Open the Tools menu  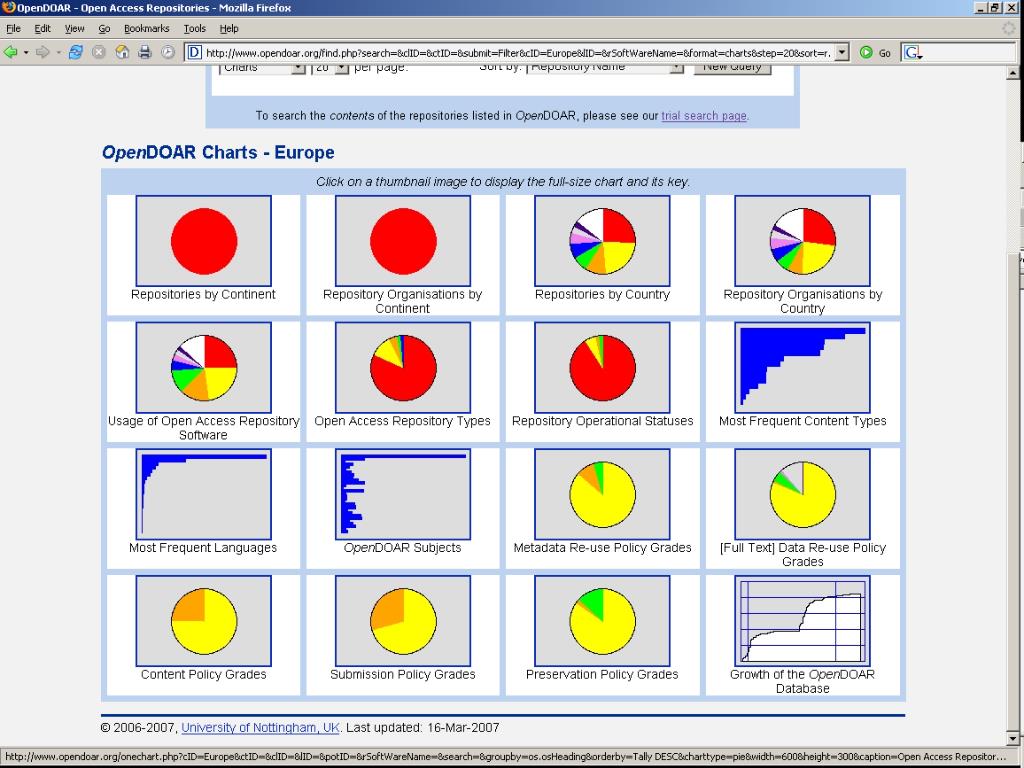(x=195, y=29)
